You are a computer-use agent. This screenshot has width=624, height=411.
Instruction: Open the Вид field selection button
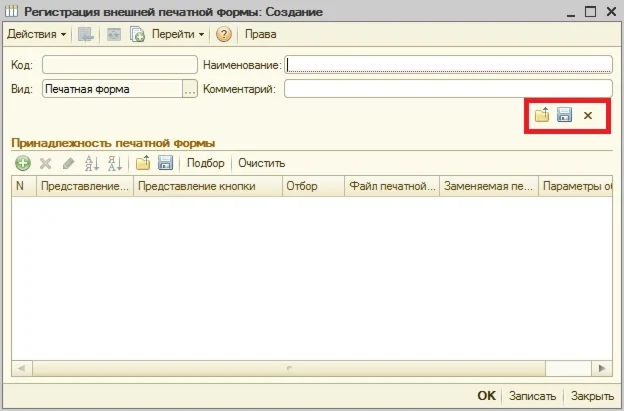(190, 89)
